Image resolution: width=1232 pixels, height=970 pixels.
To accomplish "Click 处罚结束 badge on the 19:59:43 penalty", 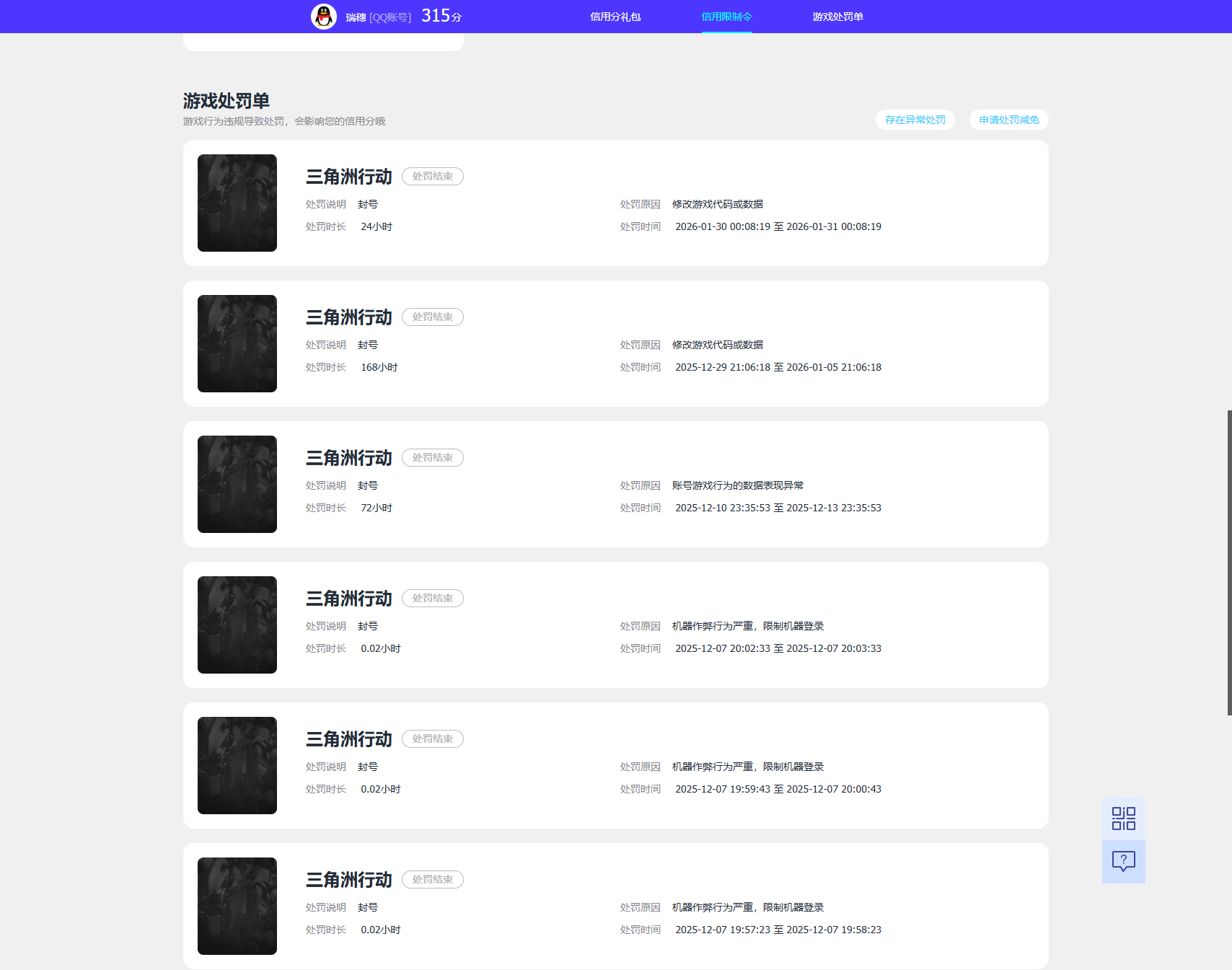I will click(x=433, y=738).
